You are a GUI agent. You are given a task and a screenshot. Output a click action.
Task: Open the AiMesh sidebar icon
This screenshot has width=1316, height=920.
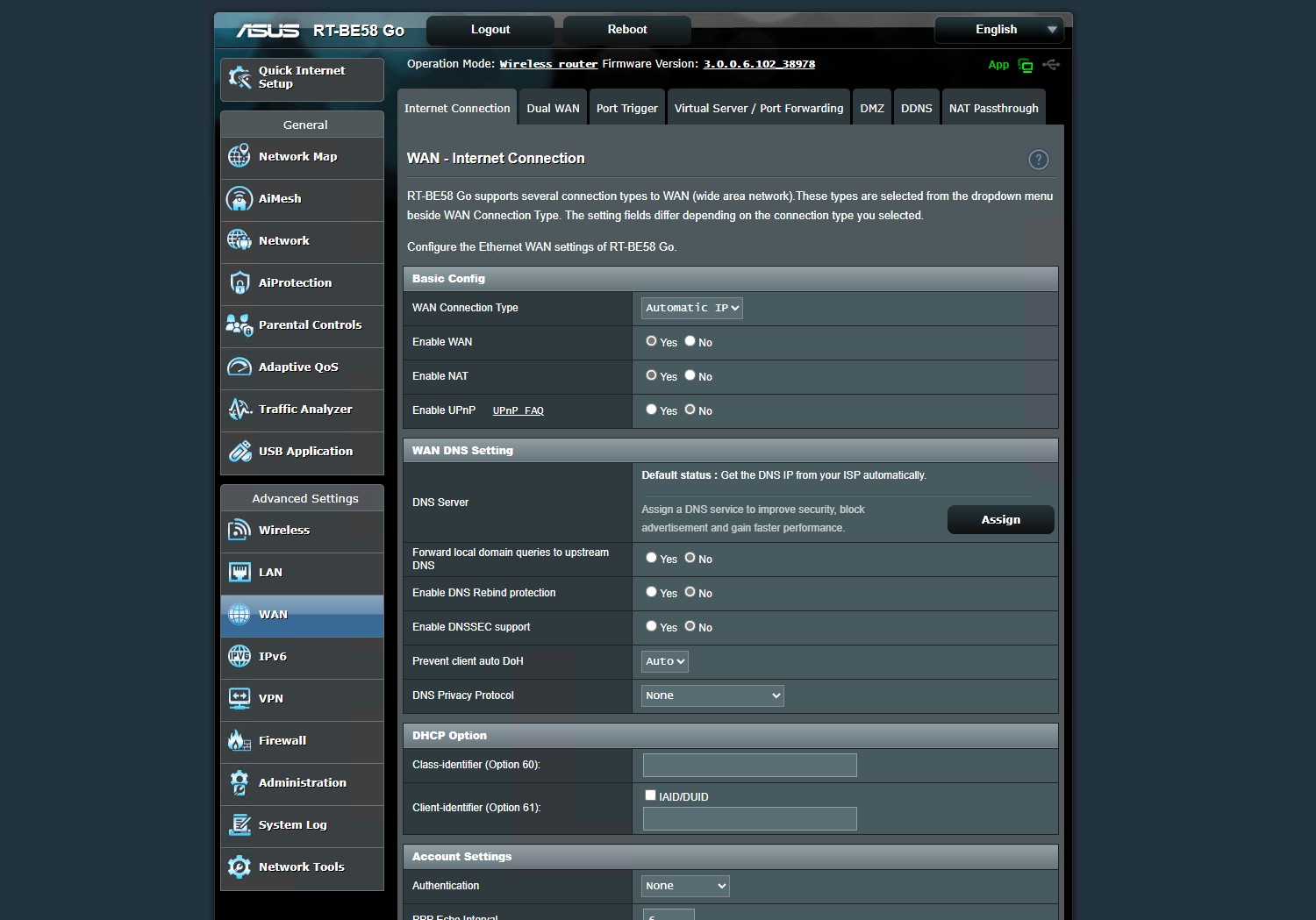tap(240, 198)
